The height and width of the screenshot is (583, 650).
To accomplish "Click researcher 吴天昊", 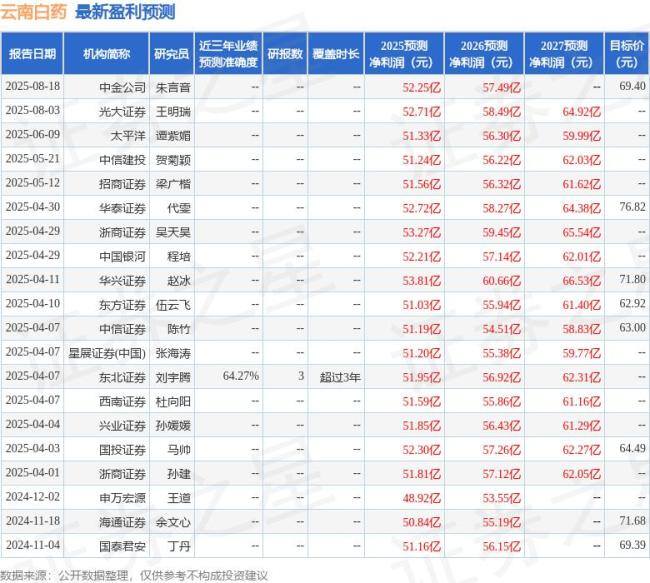I will tap(173, 232).
